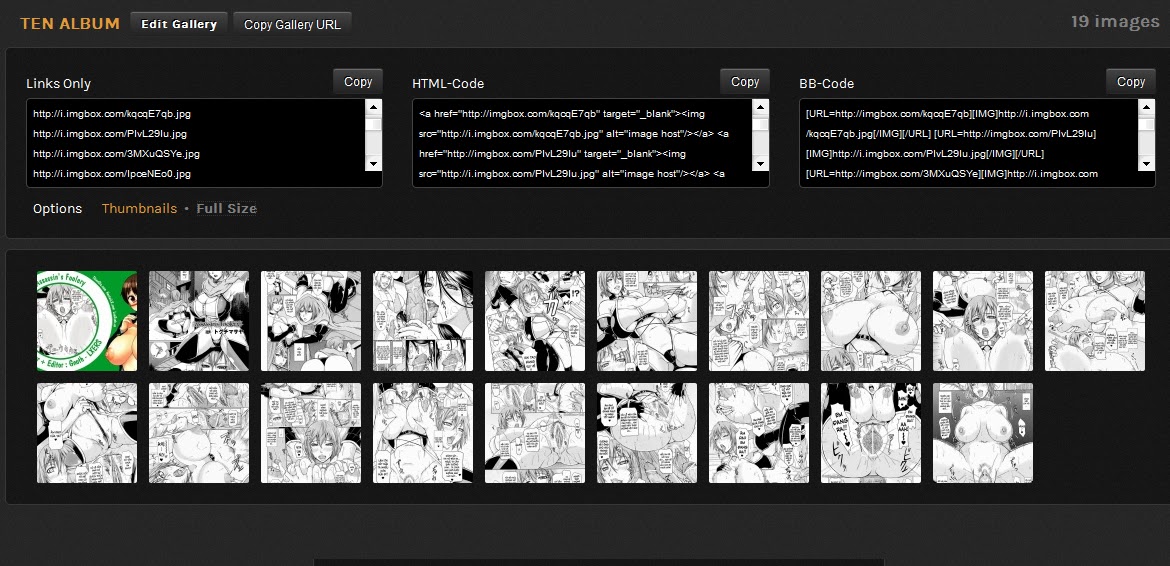This screenshot has height=566, width=1170.
Task: Click the '19 images' count text
Action: click(x=1115, y=22)
